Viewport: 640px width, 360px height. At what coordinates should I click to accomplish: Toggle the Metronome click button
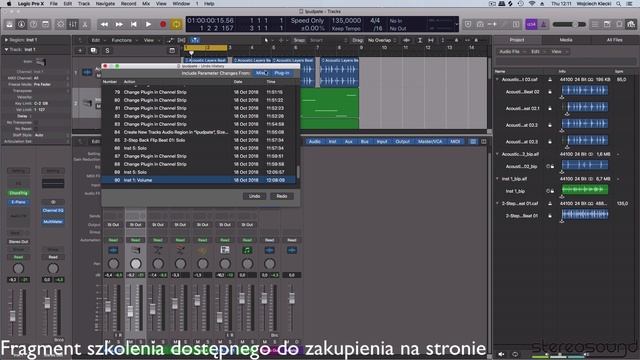pyautogui.click(x=544, y=24)
